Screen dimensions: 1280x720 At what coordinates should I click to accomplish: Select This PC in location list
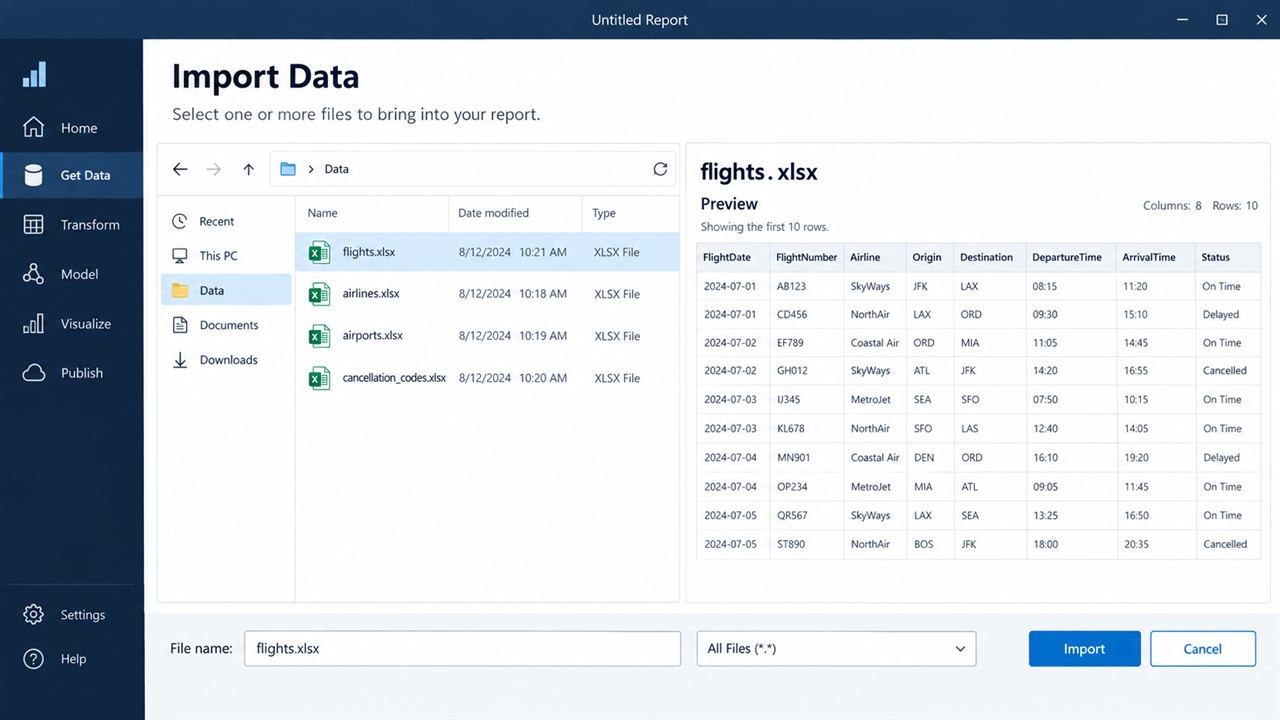pyautogui.click(x=226, y=256)
